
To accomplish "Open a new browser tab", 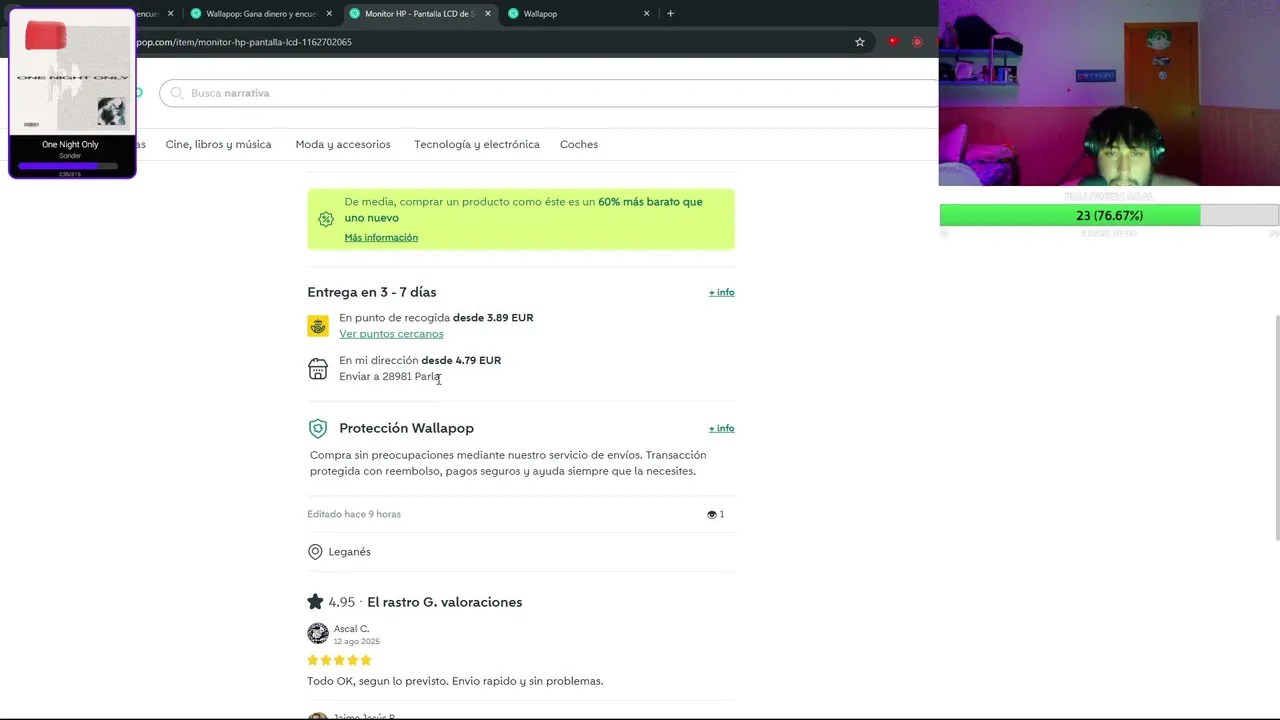I will (670, 14).
